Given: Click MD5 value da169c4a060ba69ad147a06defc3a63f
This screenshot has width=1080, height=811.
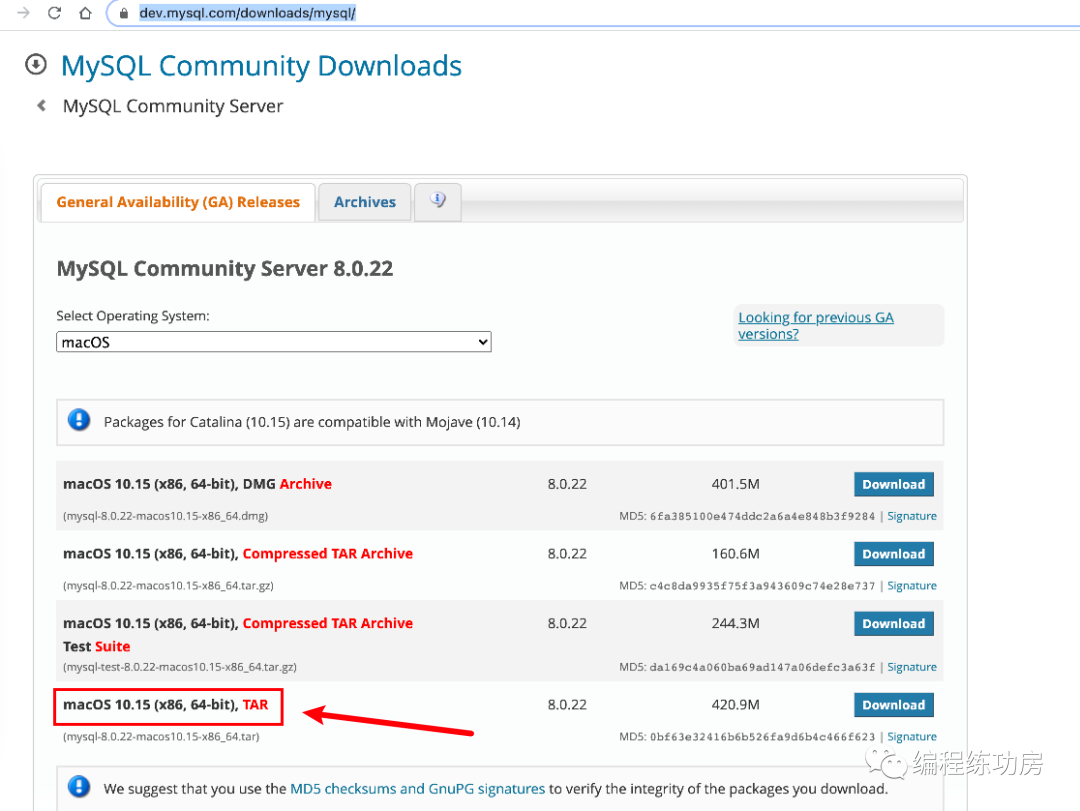Looking at the screenshot, I should (x=762, y=667).
